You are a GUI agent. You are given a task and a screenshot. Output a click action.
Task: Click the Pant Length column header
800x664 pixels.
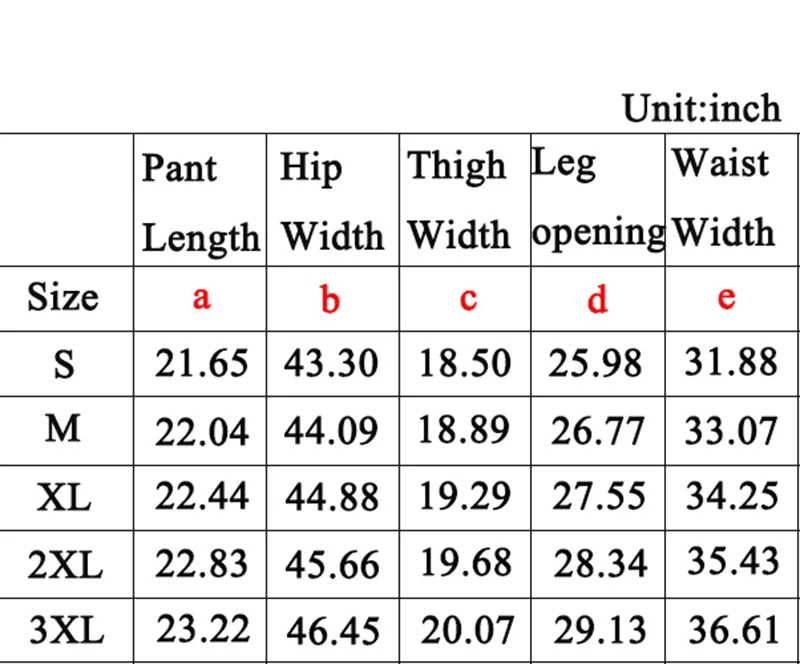pos(201,202)
